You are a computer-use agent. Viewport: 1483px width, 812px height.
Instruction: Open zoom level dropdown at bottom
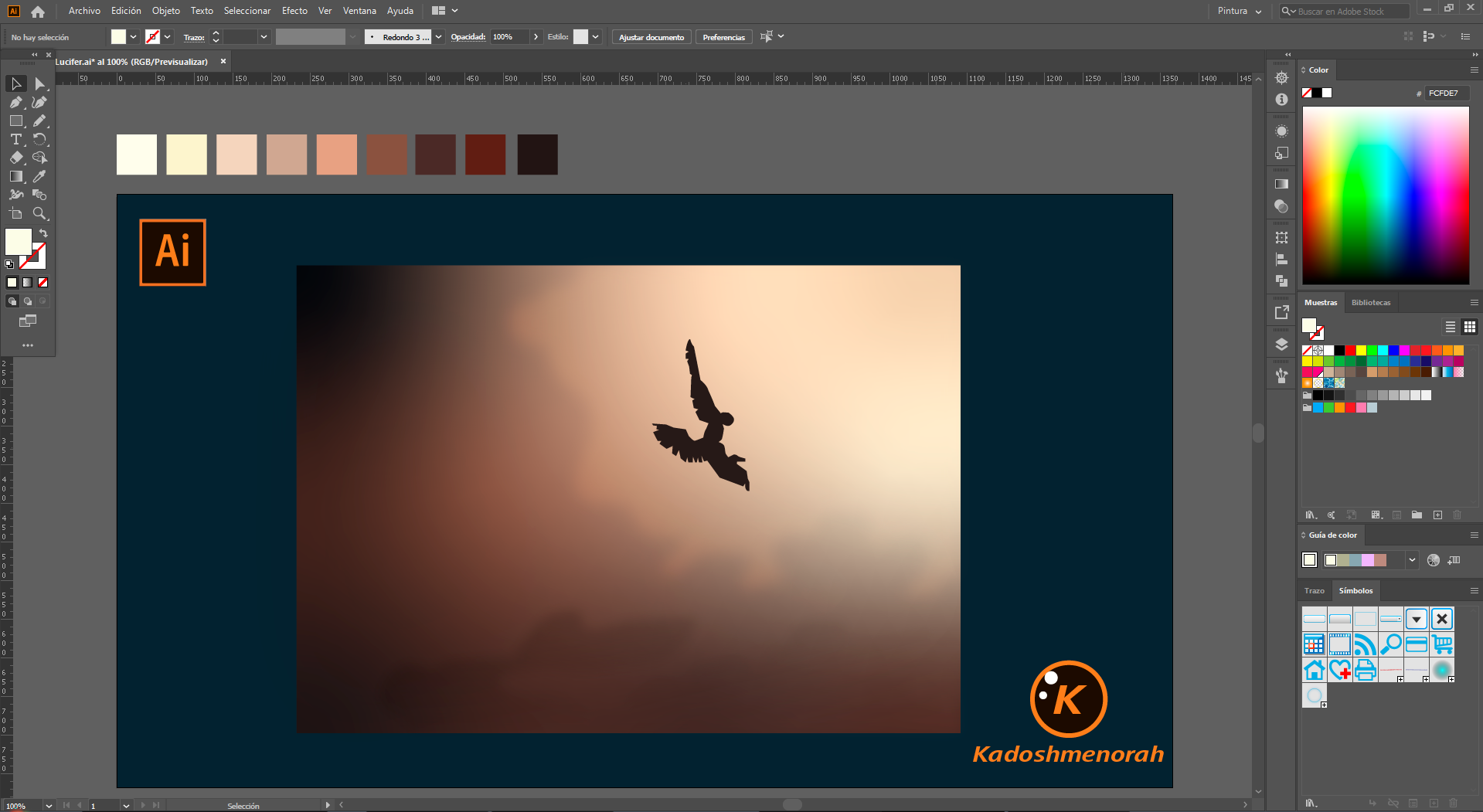pyautogui.click(x=49, y=805)
